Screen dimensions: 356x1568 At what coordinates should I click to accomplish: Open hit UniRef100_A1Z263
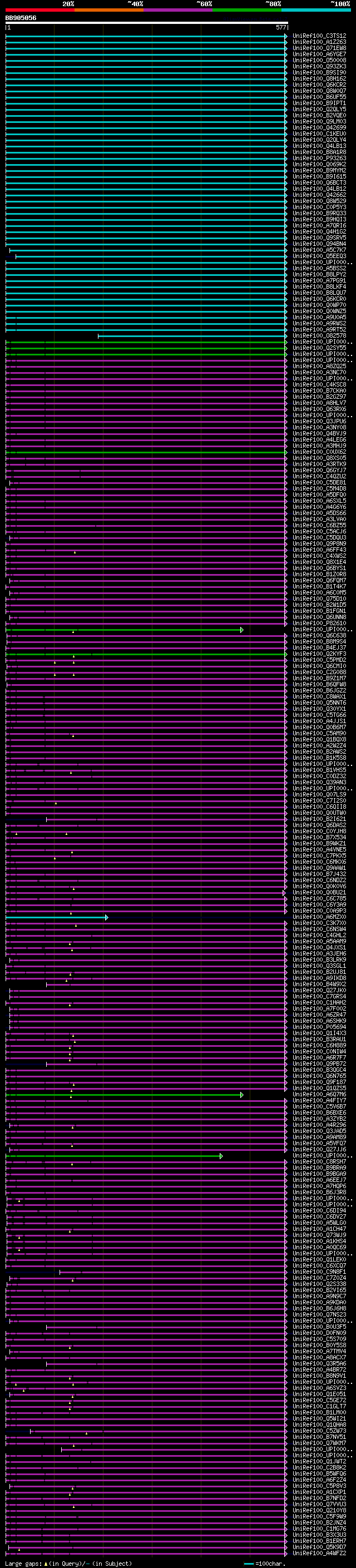click(x=319, y=42)
